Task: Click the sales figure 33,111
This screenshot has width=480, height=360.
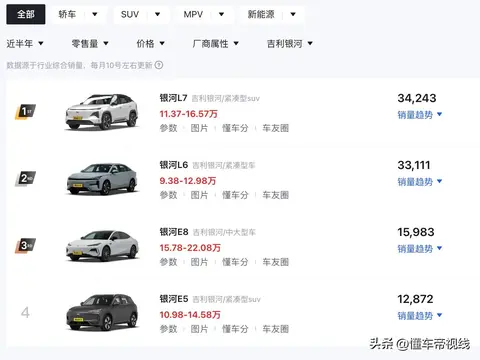Action: pos(414,165)
